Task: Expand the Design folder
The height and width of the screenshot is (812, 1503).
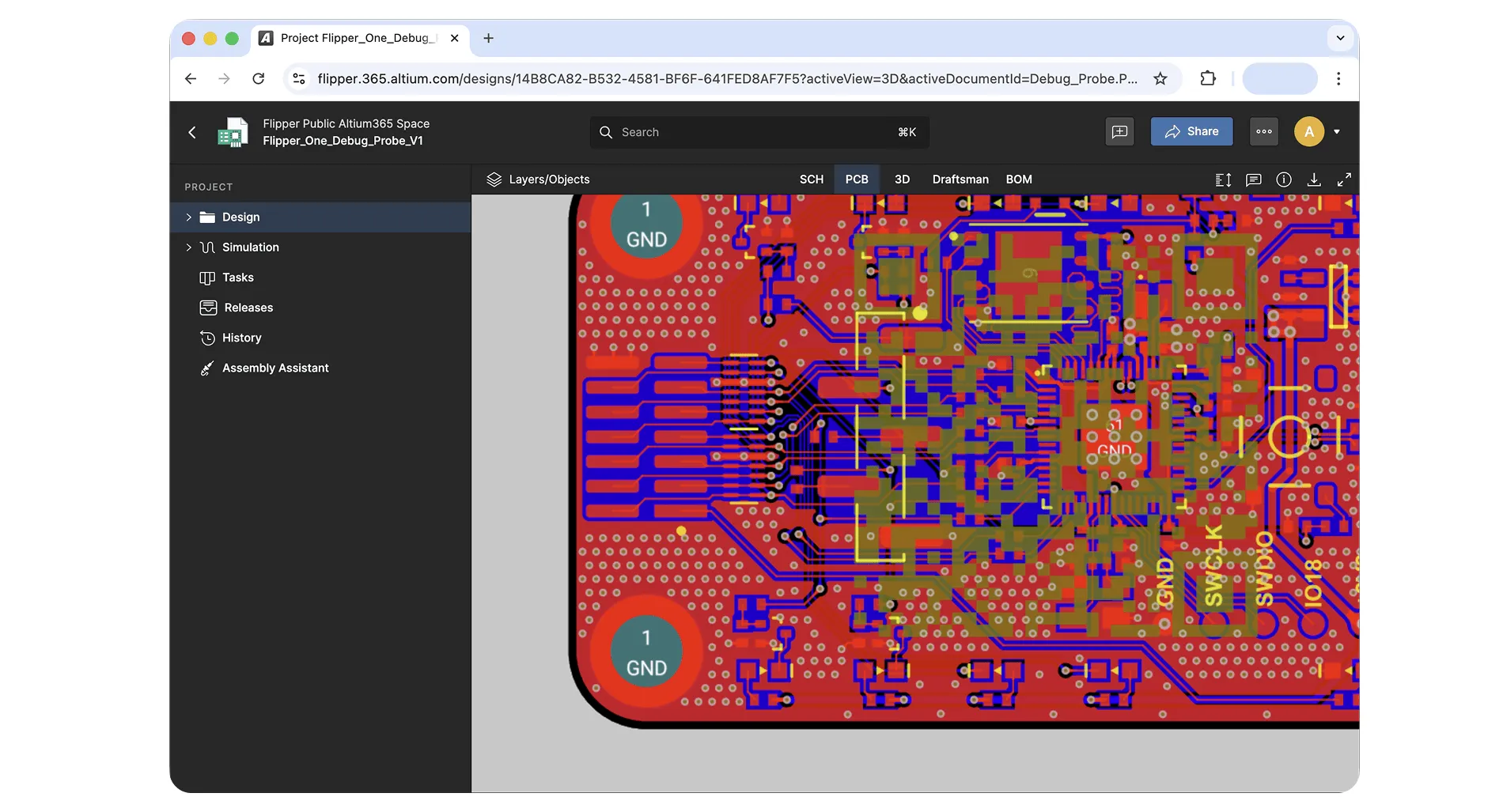Action: (x=188, y=217)
